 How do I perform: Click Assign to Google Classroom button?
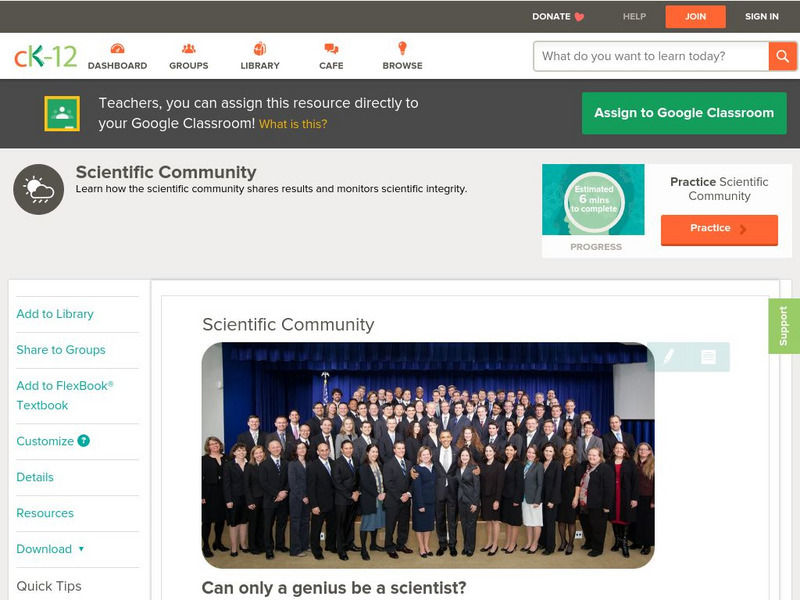coord(684,113)
